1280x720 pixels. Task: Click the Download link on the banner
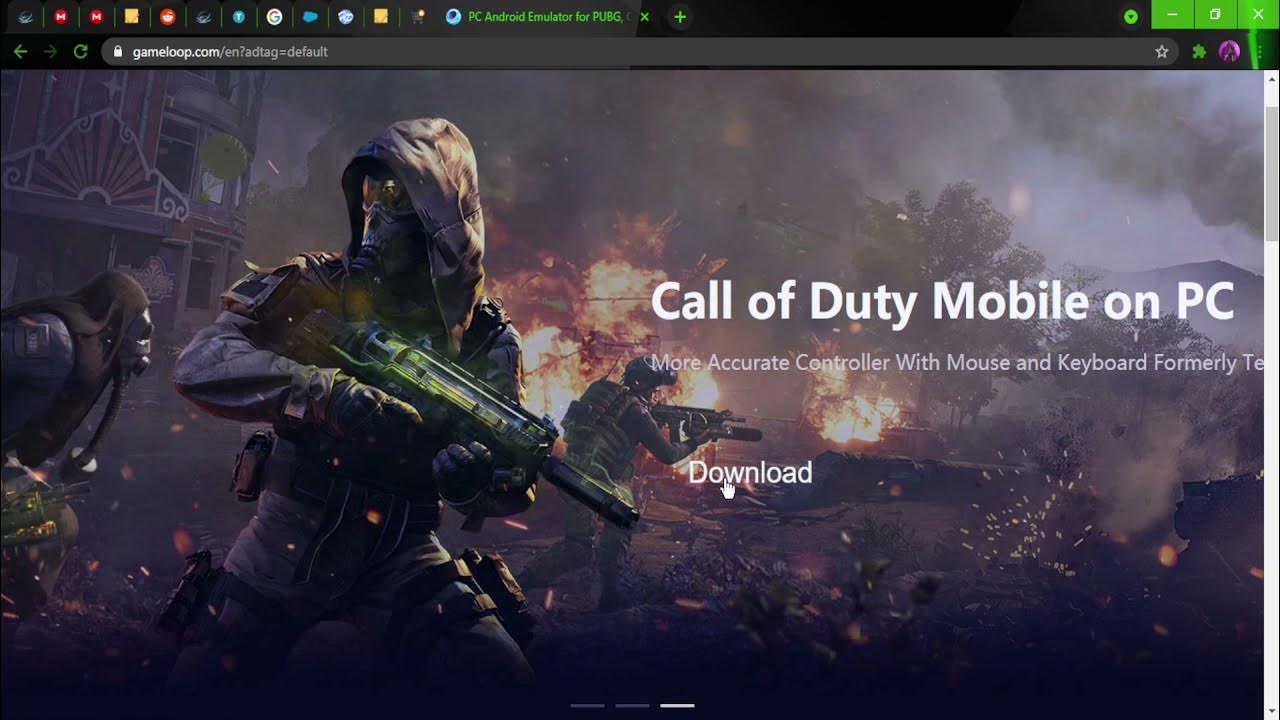pos(750,472)
